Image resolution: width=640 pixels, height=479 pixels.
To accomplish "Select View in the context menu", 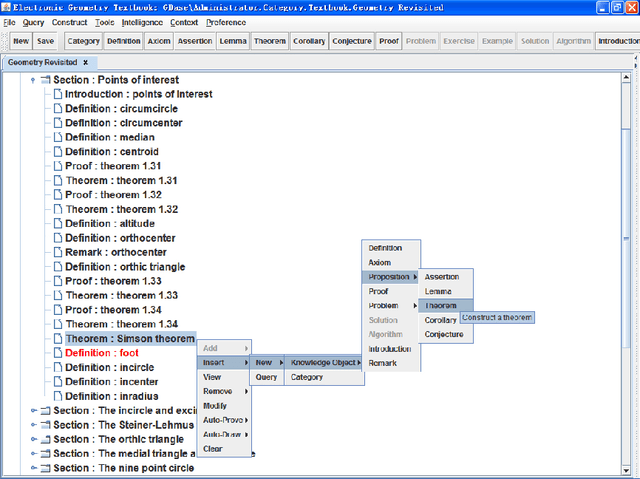I will click(224, 377).
